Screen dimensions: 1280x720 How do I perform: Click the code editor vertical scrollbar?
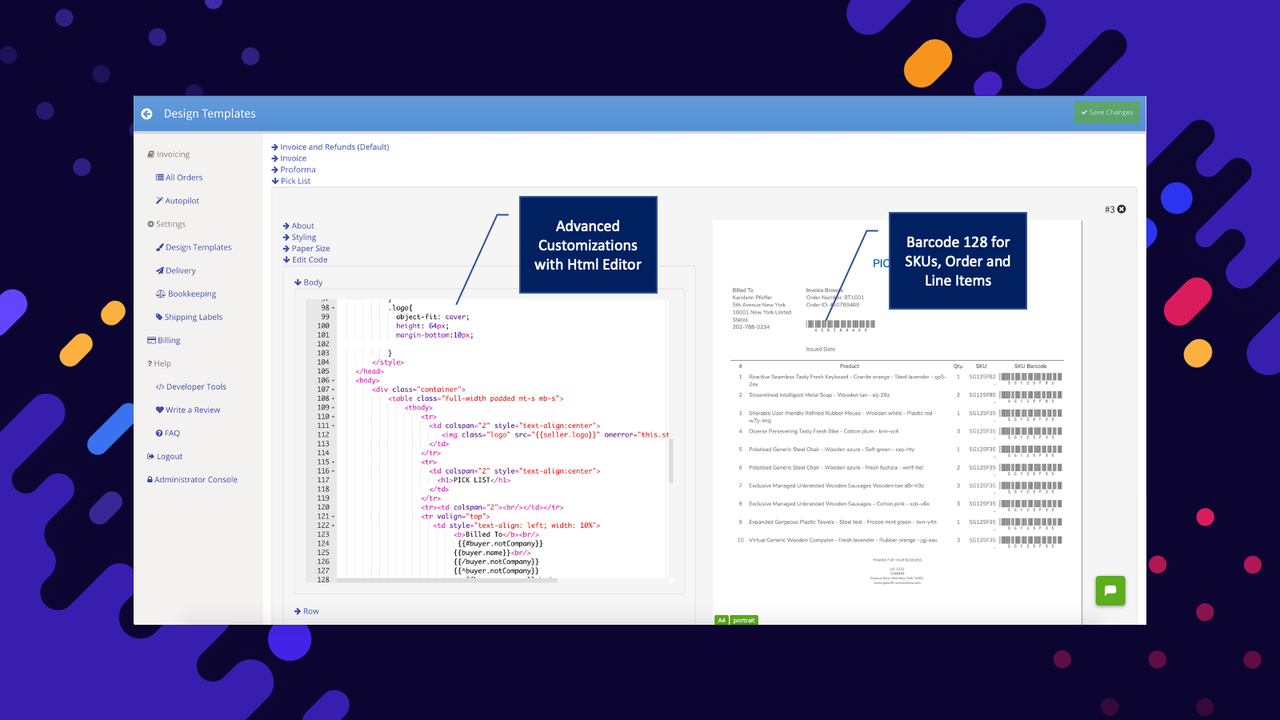coord(670,460)
